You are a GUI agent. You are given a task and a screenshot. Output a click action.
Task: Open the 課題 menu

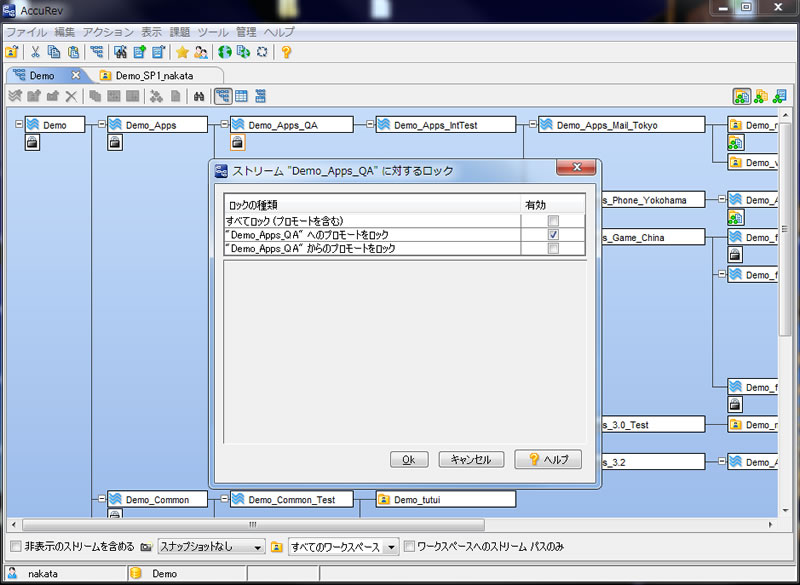[179, 32]
